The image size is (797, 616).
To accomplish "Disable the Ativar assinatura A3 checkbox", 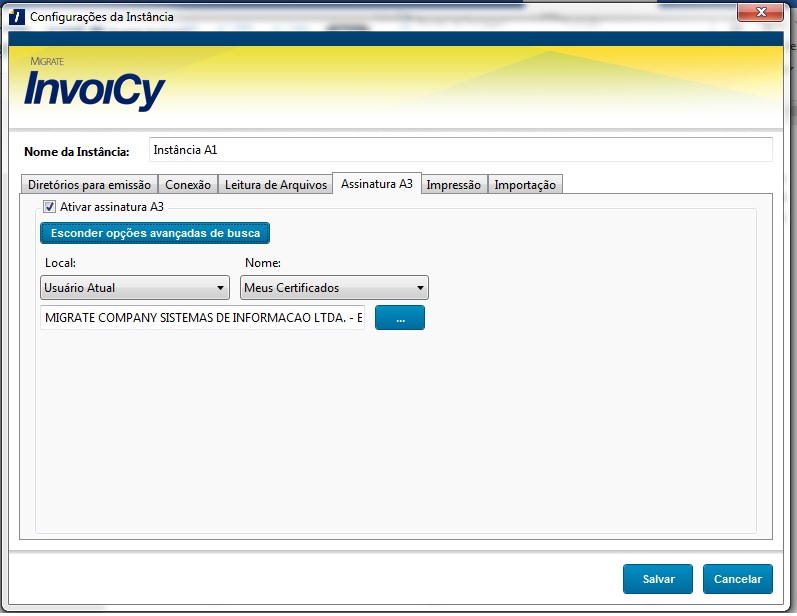I will tap(49, 207).
